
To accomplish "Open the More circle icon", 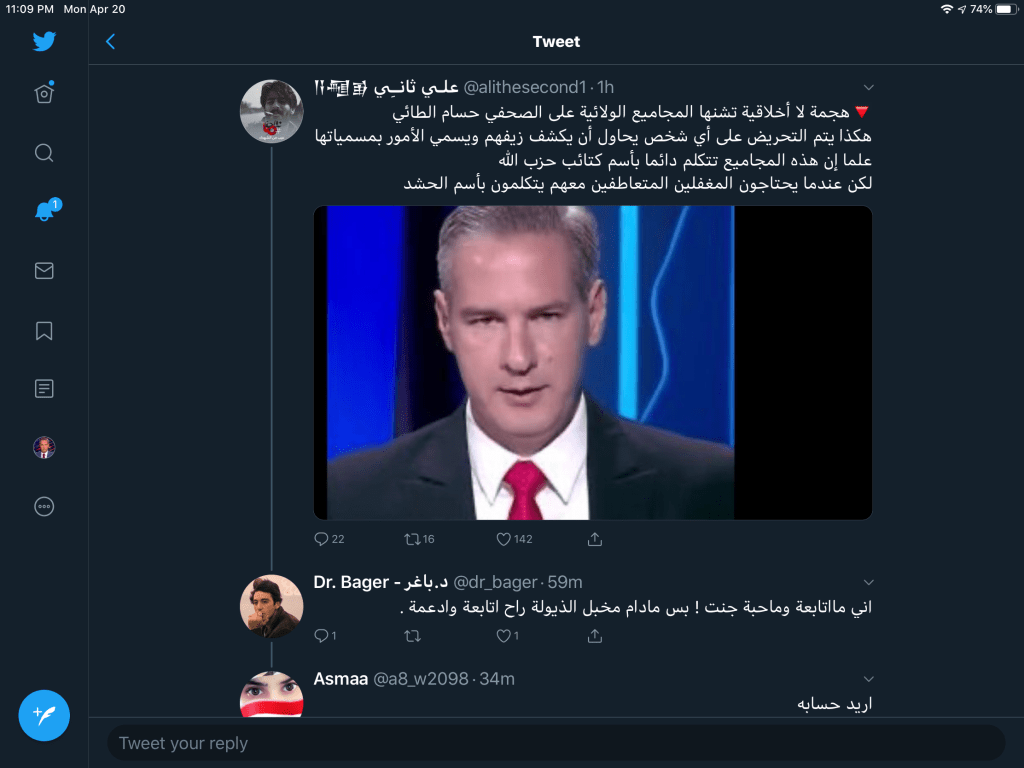I will point(44,506).
